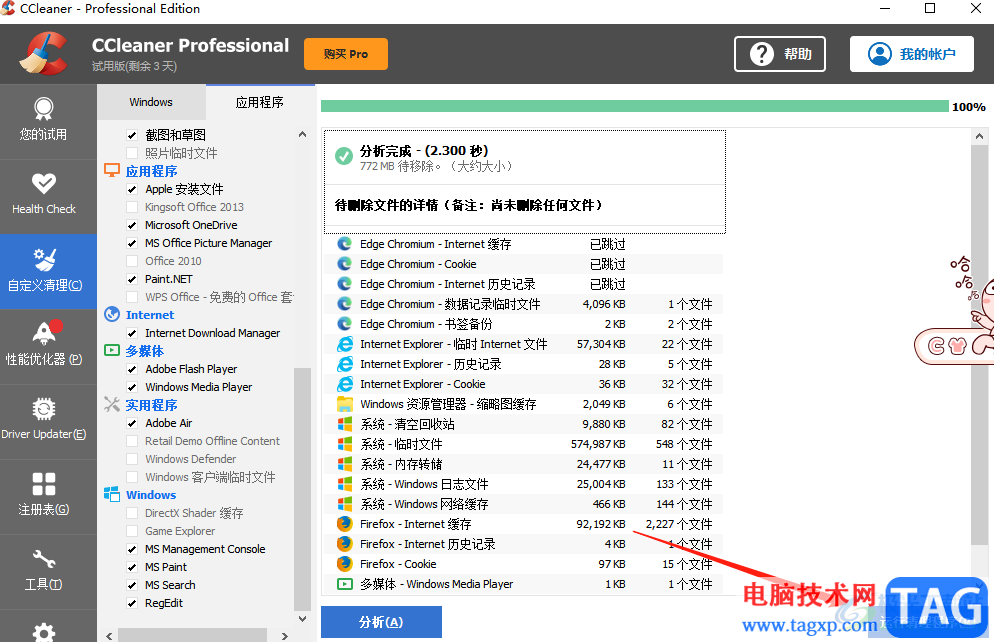
Task: Click the Multimedia category play icon
Action: tap(112, 350)
